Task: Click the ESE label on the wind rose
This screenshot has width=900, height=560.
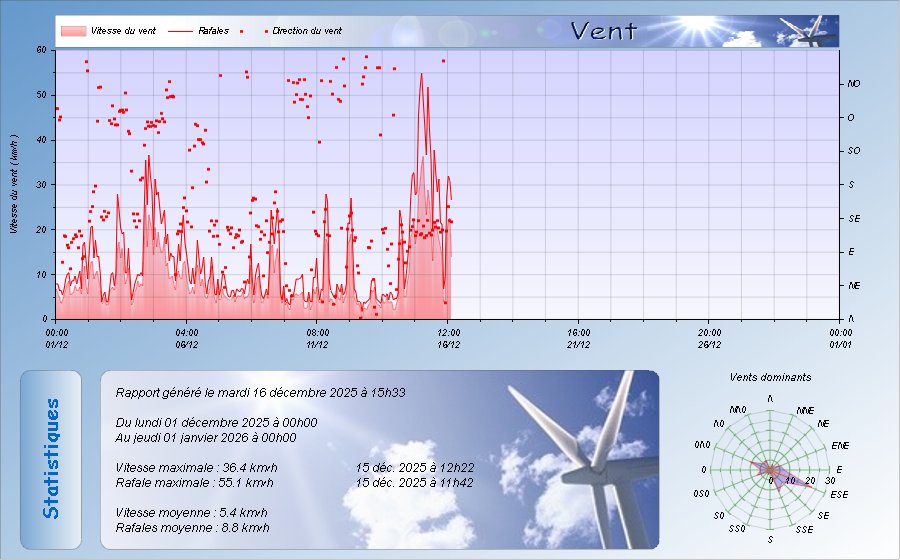Action: coord(839,494)
